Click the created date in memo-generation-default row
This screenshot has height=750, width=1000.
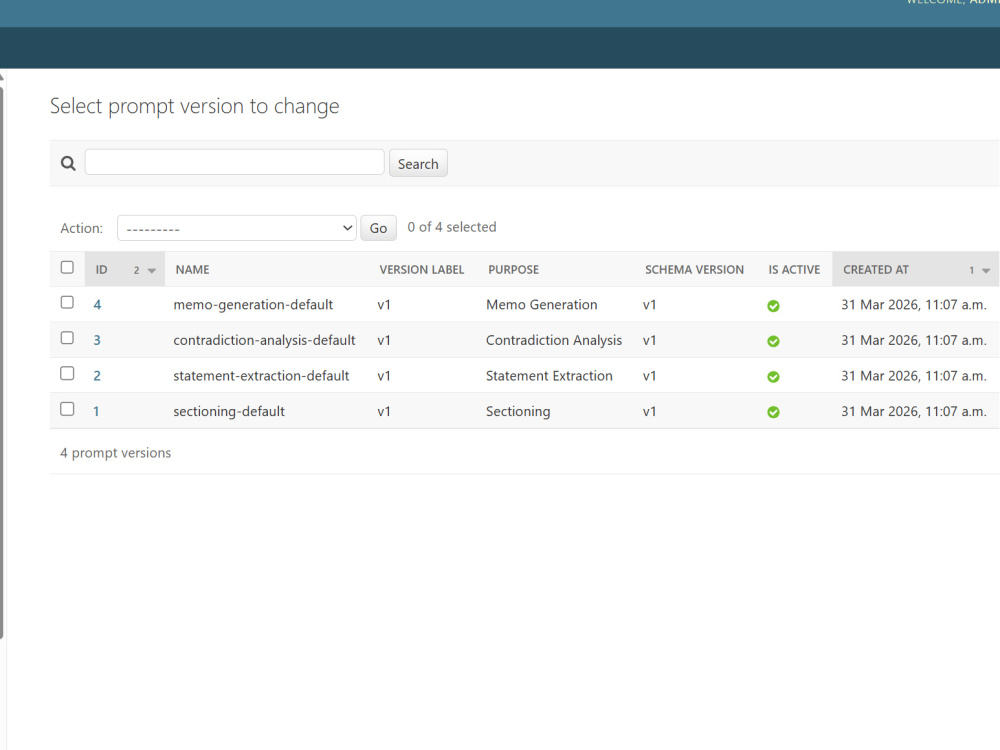pos(914,305)
